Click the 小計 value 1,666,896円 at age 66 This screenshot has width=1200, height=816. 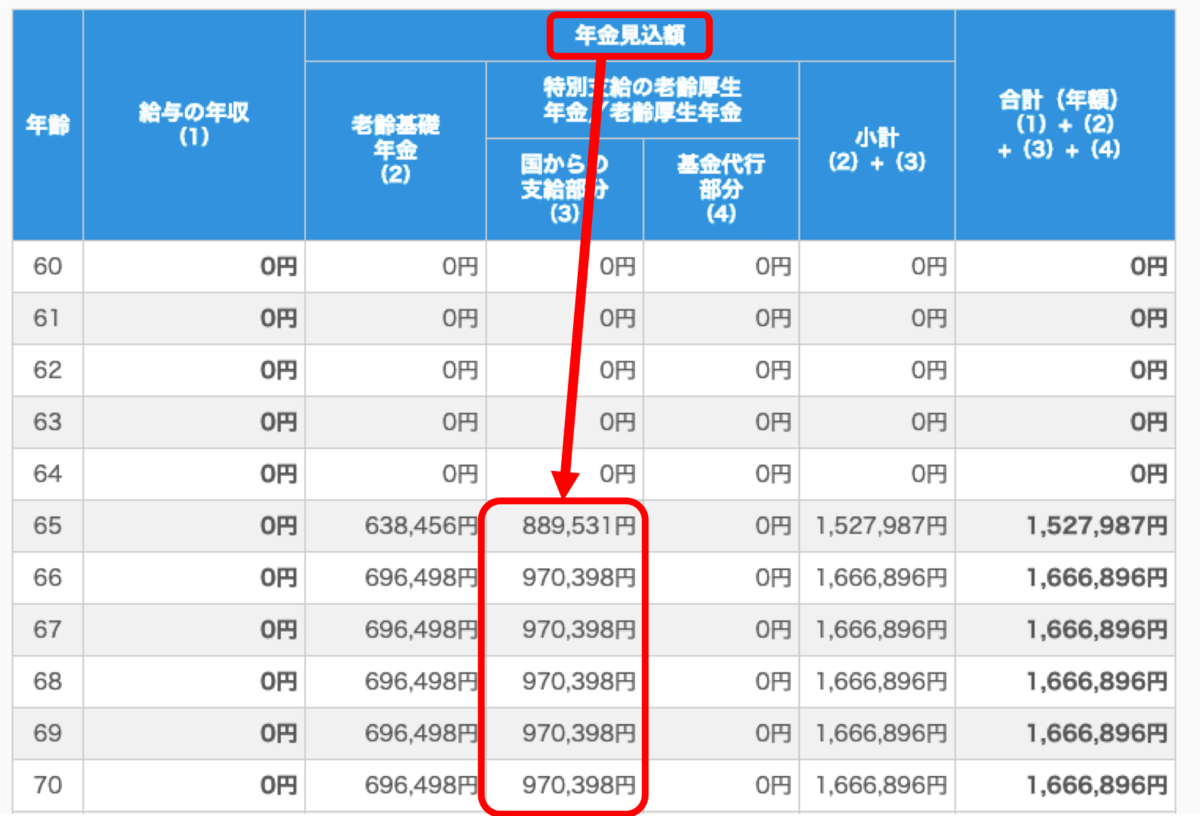point(881,578)
